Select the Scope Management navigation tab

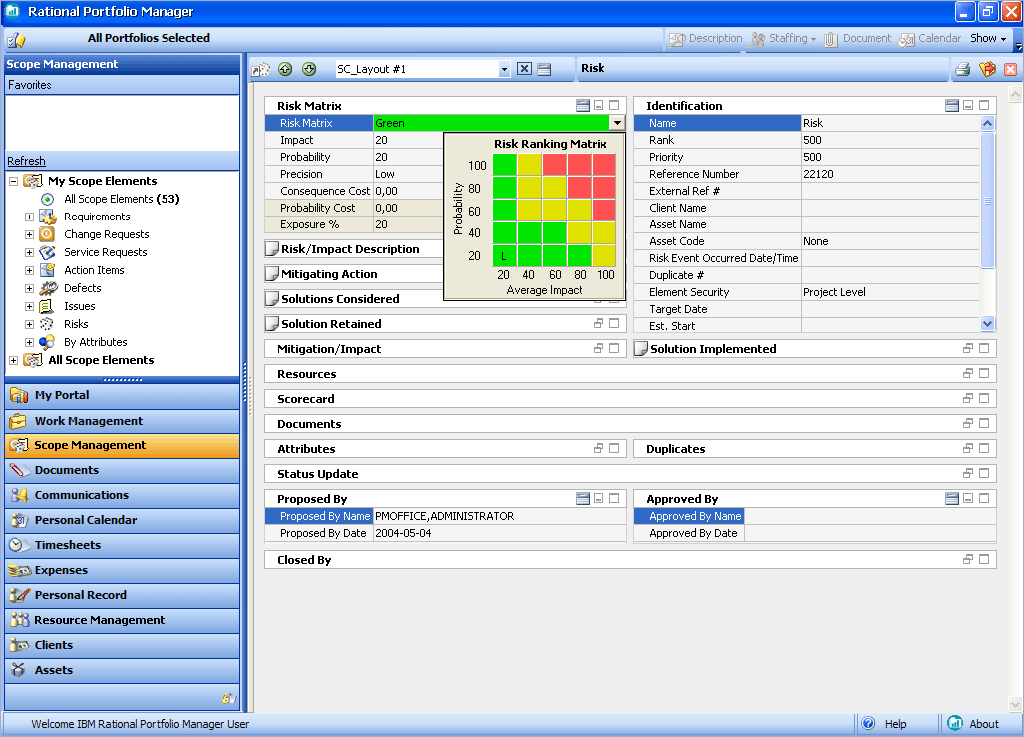point(122,445)
